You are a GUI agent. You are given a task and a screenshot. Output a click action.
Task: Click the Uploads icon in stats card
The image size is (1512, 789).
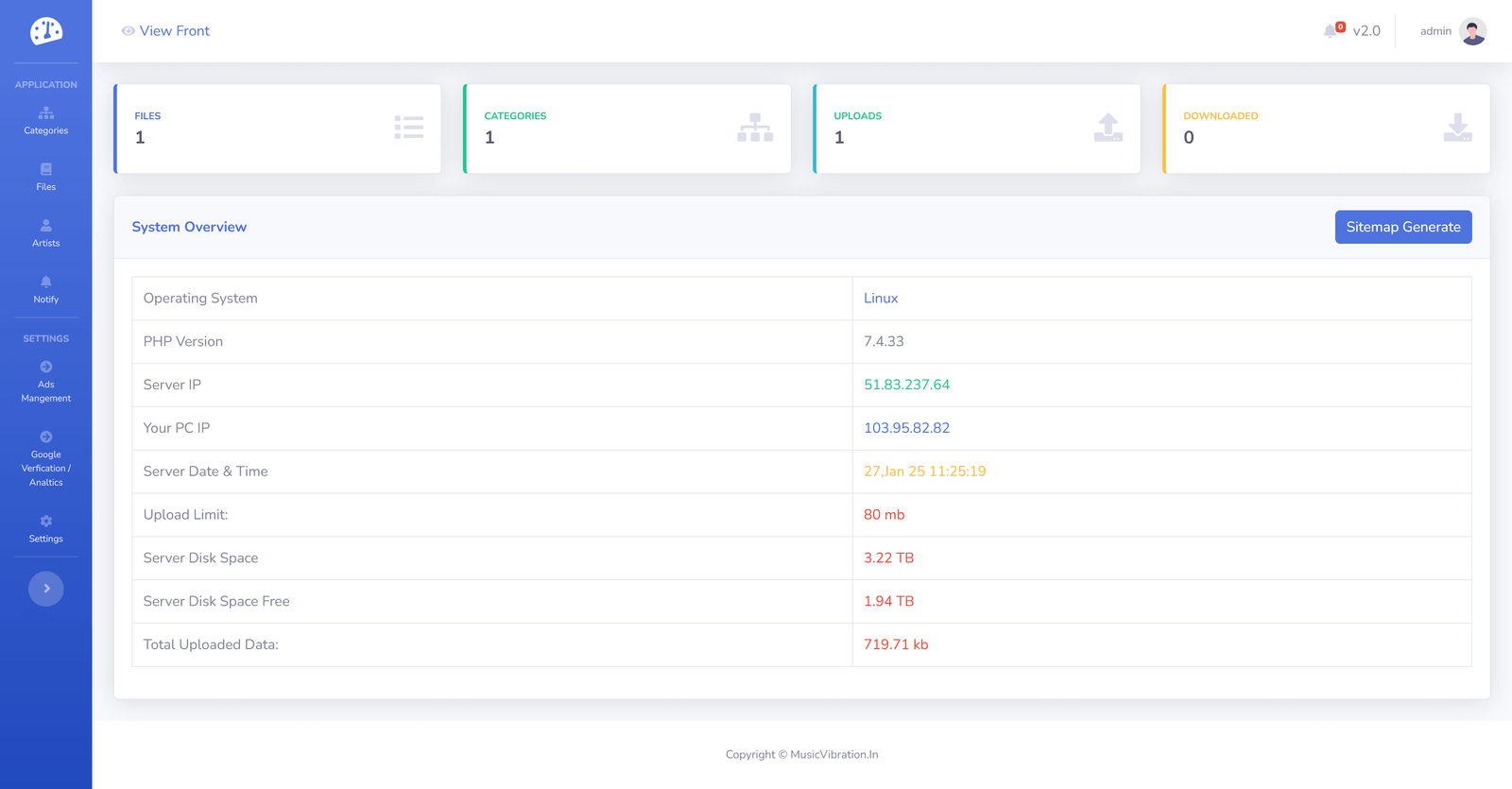[x=1108, y=128]
